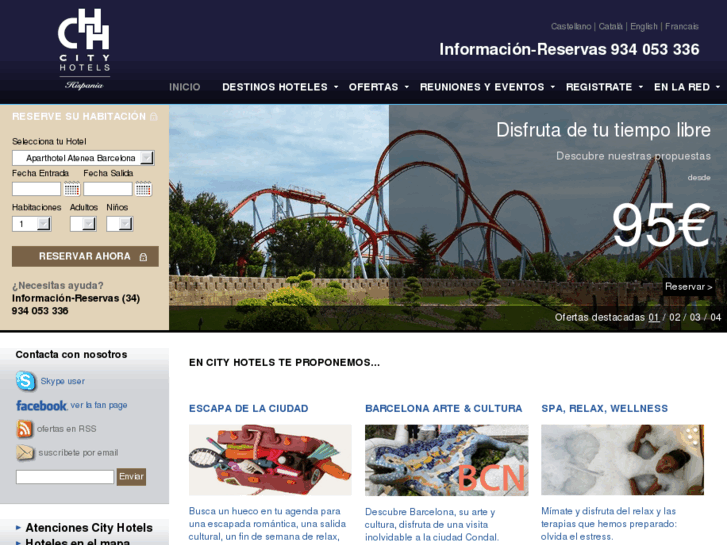
Task: Focus the Fecha Salida date field
Action: 108,189
